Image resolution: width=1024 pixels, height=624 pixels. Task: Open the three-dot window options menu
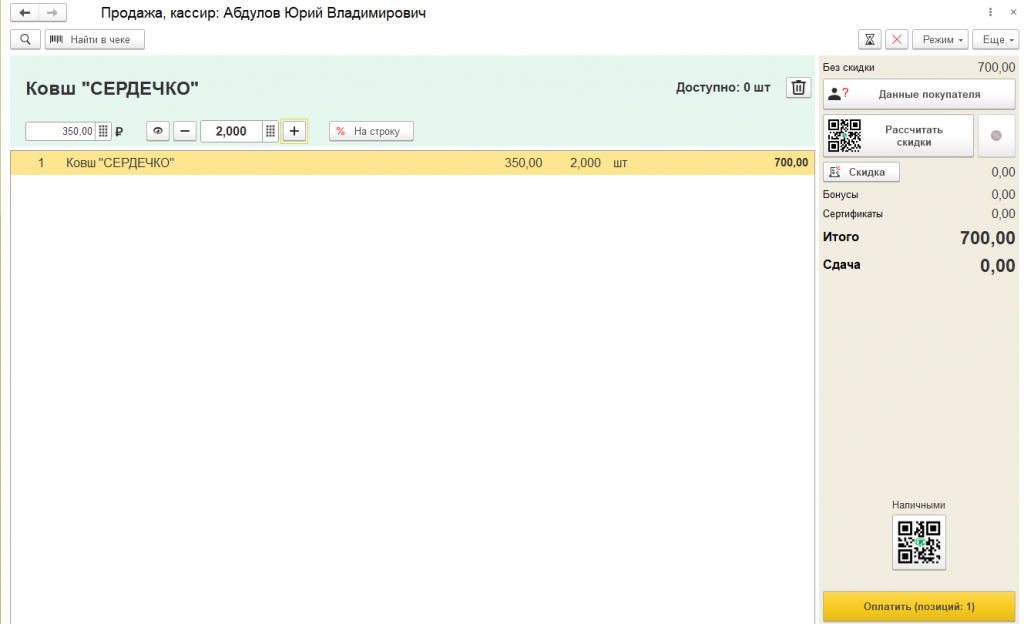click(x=990, y=12)
